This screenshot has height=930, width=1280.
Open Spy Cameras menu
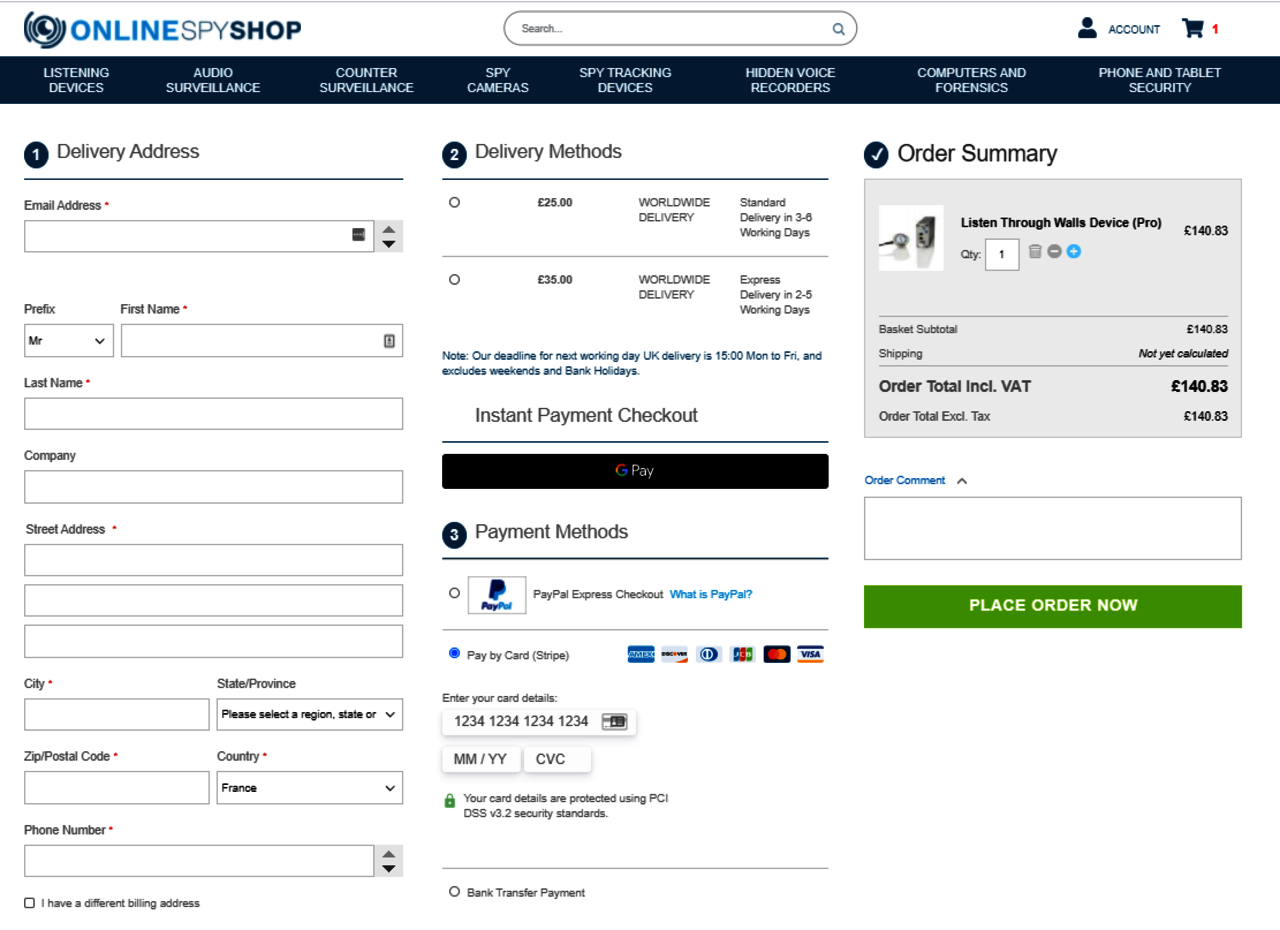pos(498,80)
